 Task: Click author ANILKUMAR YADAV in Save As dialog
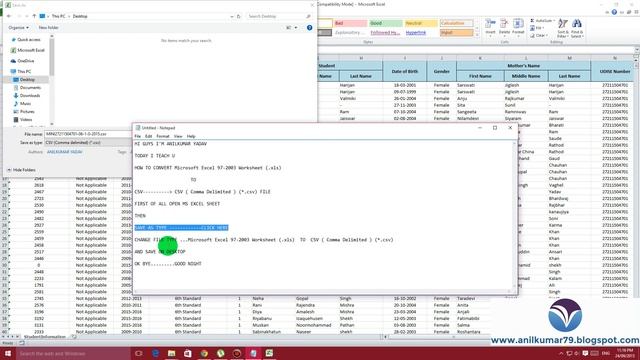pyautogui.click(x=64, y=152)
